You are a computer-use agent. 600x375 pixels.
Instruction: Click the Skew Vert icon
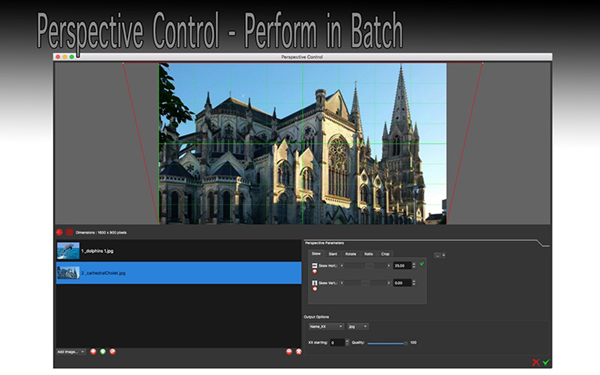point(315,283)
